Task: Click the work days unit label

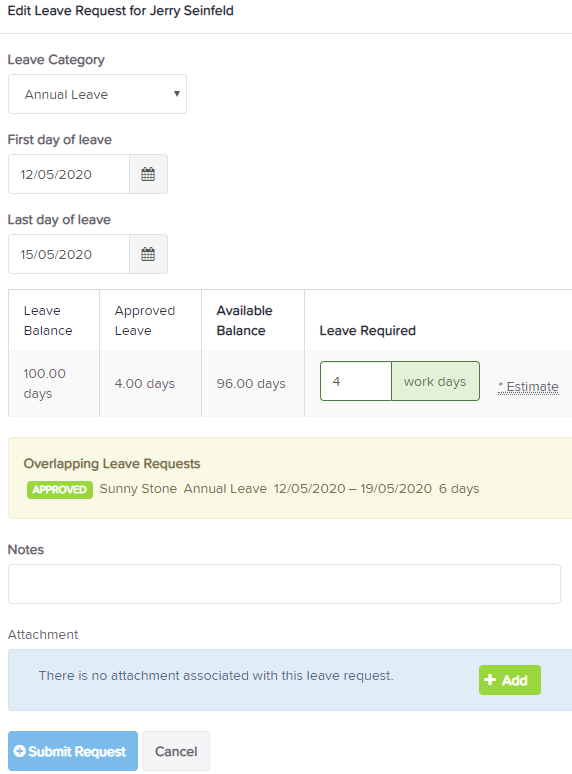Action: tap(435, 381)
